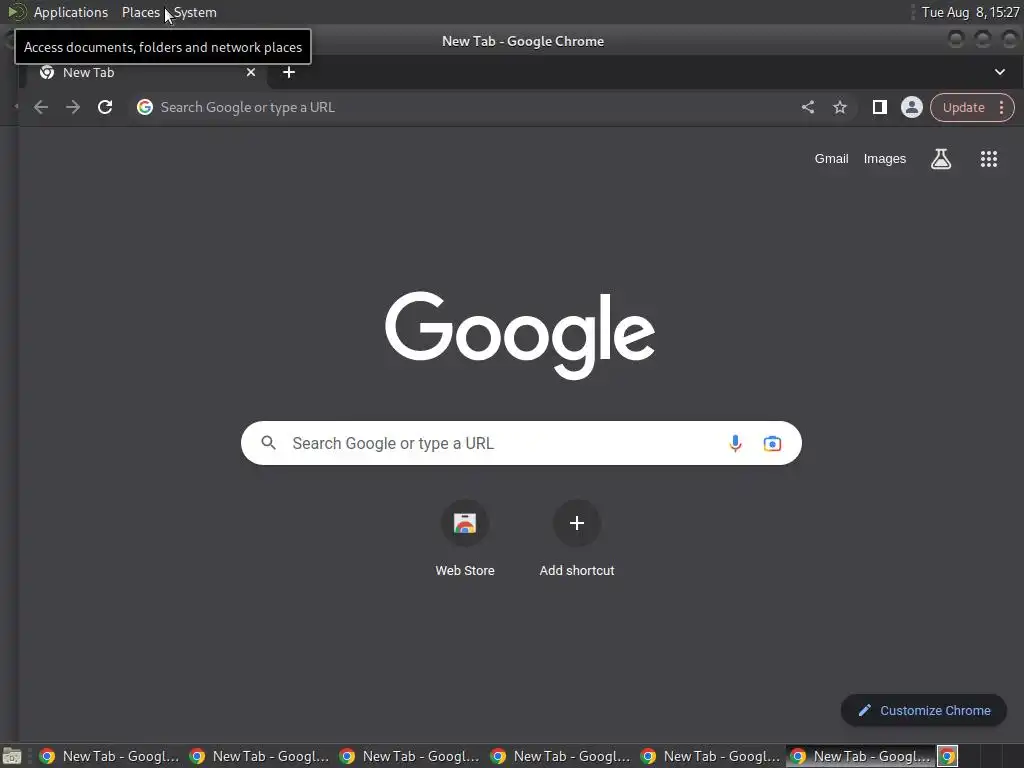Open the Web Store shortcut

coord(465,539)
